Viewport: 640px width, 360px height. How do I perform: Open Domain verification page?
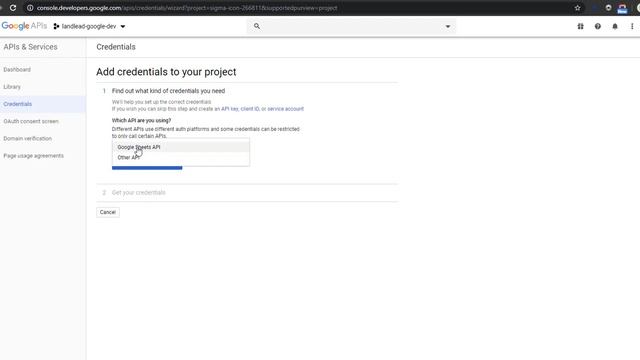tap(28, 138)
